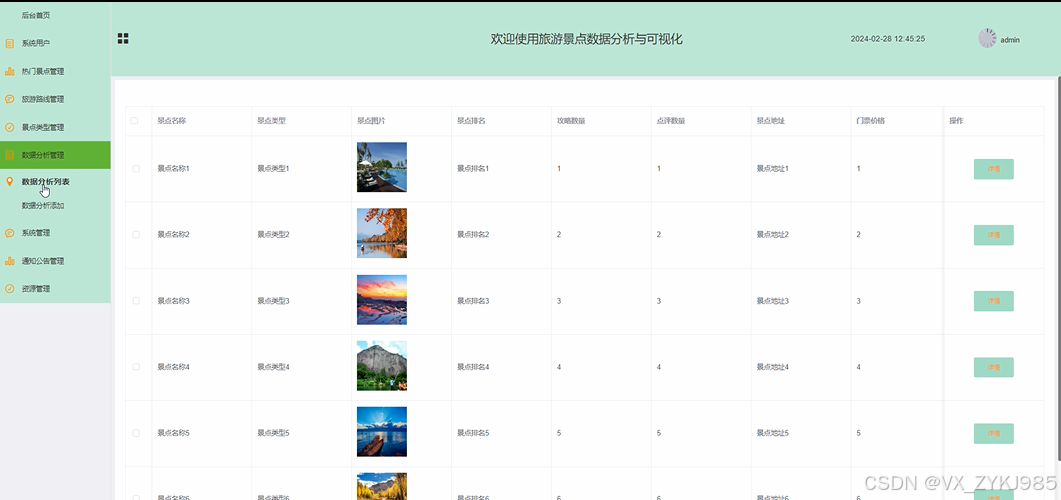Click the 系统管理 chat-bubble icon
Viewport: 1061px width, 500px height.
(9, 233)
